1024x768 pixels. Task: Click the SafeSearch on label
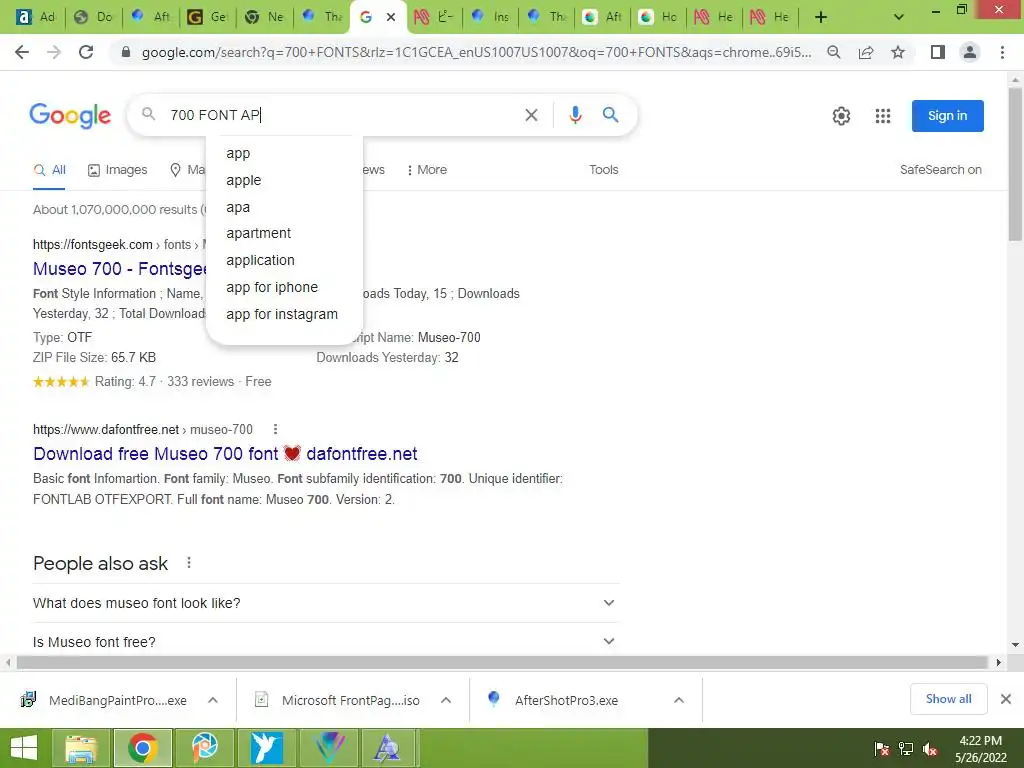click(940, 170)
